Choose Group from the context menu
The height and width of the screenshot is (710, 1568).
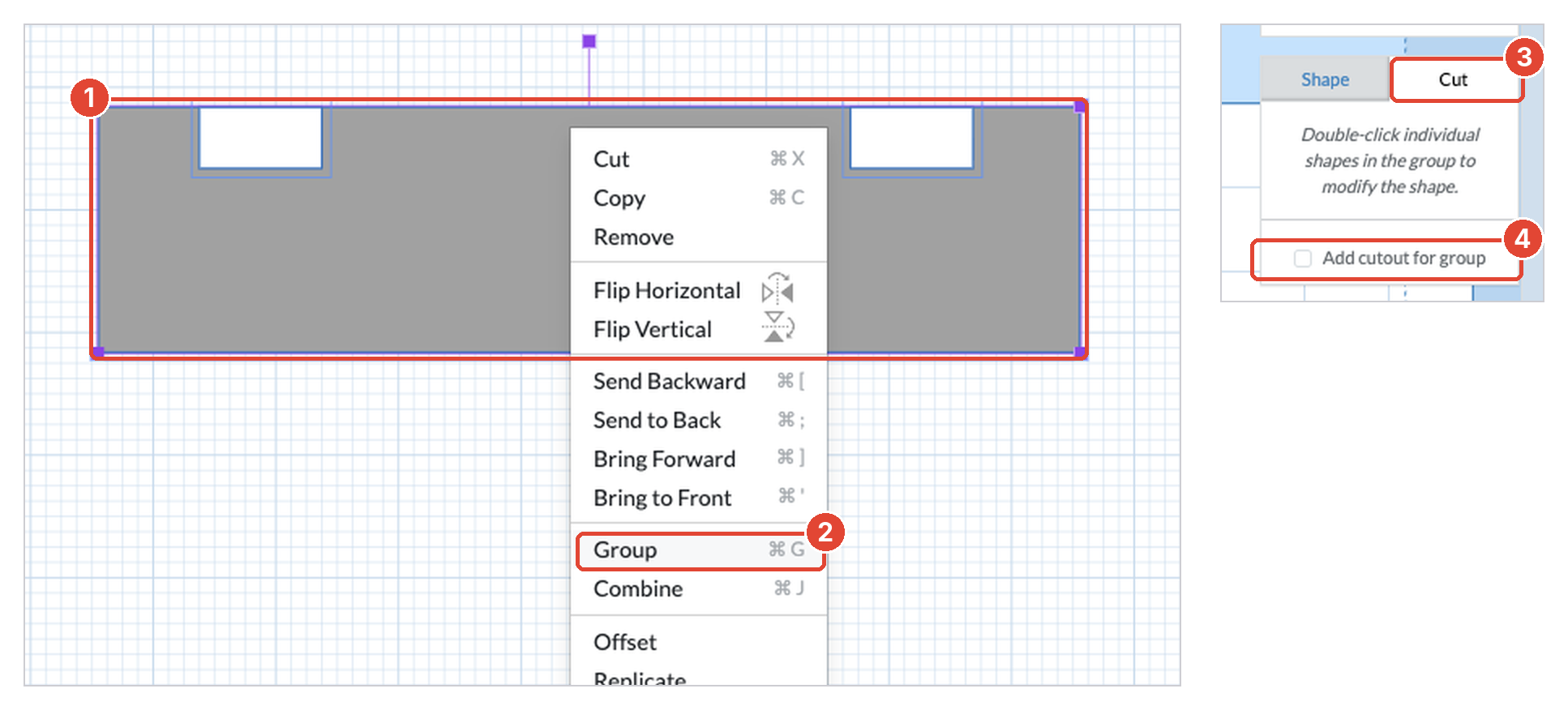click(x=698, y=550)
